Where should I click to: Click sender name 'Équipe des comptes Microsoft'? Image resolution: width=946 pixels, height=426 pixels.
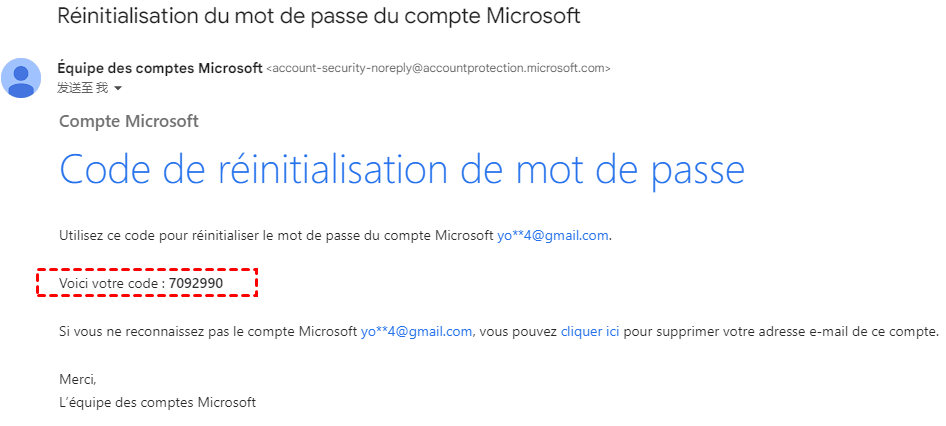160,68
